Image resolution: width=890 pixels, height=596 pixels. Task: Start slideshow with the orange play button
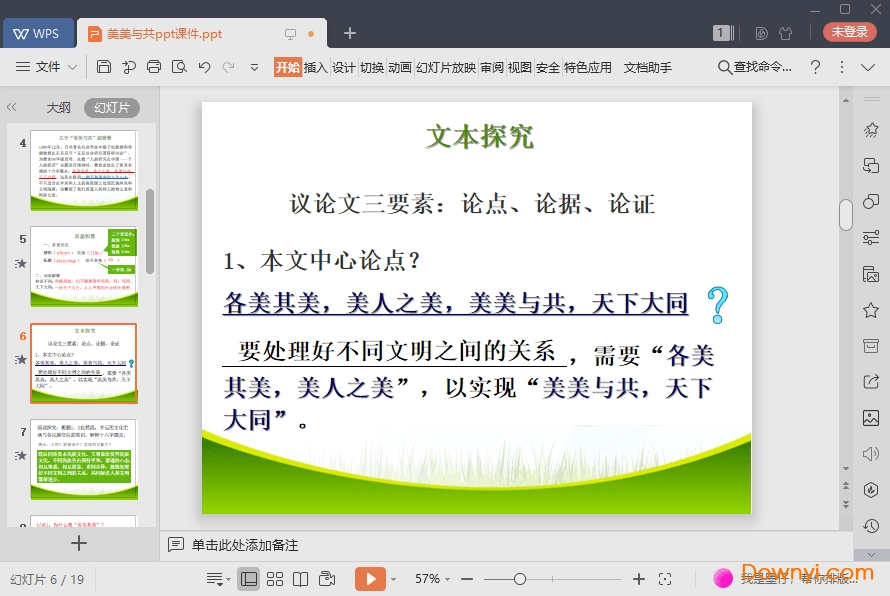coord(370,579)
